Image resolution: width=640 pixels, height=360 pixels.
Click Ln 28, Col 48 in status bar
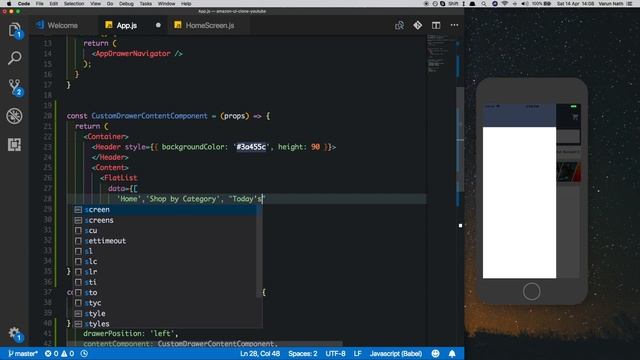(x=260, y=353)
